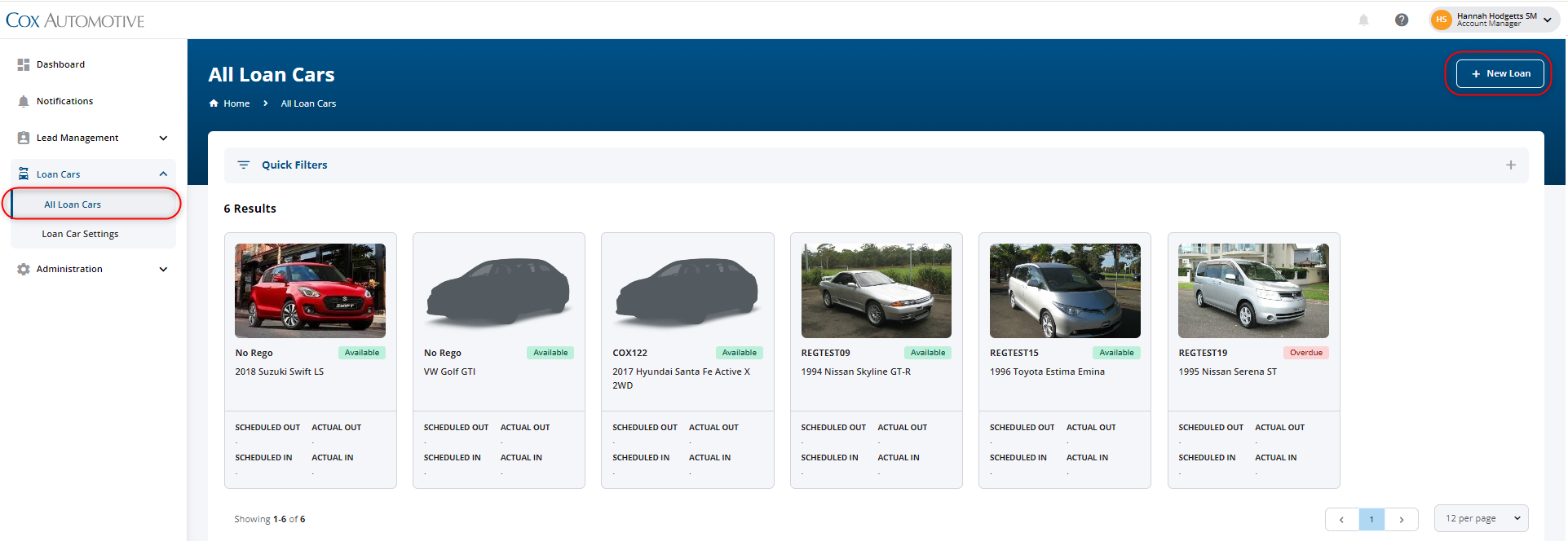Image resolution: width=1568 pixels, height=541 pixels.
Task: Click the Available badge on VW Golf GTI
Action: [x=550, y=353]
